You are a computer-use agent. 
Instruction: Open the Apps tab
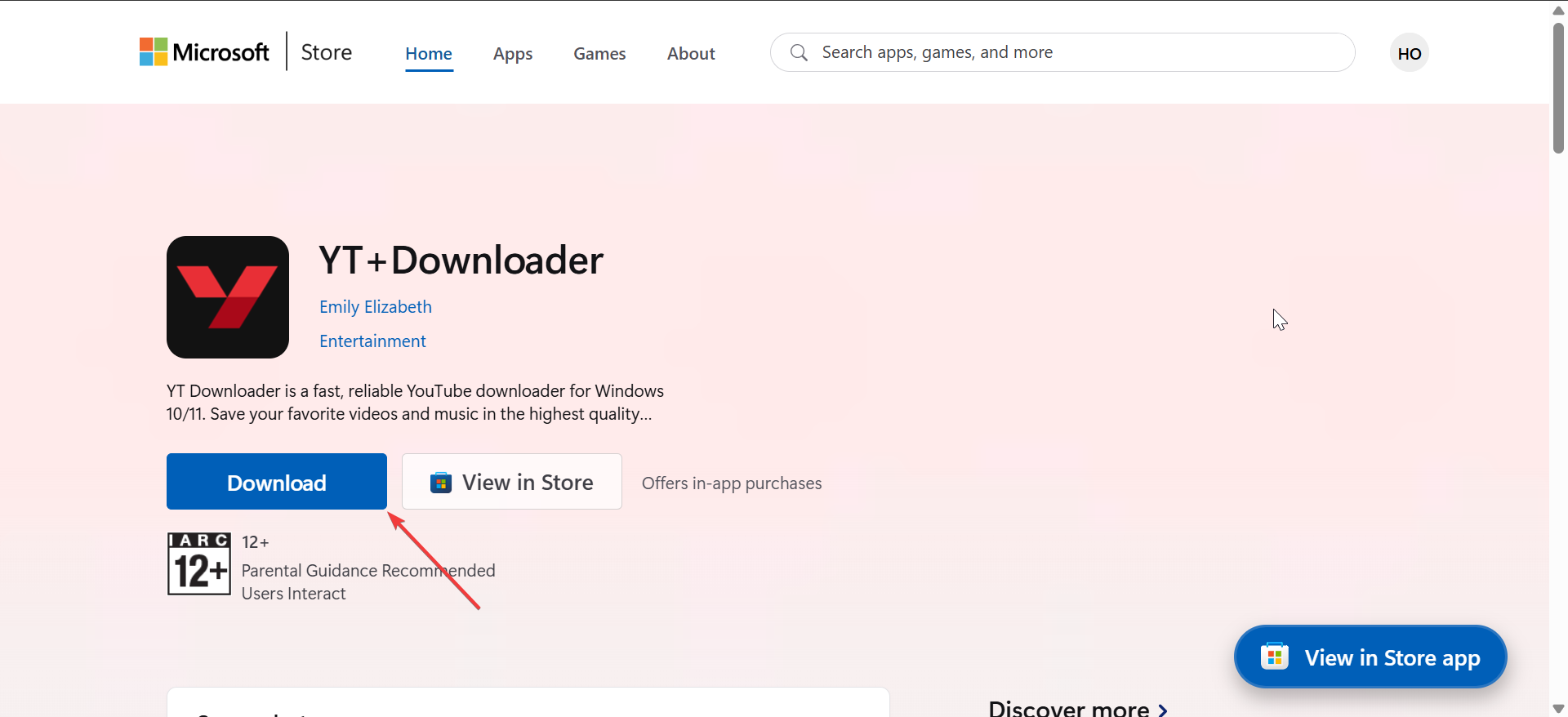pos(513,54)
